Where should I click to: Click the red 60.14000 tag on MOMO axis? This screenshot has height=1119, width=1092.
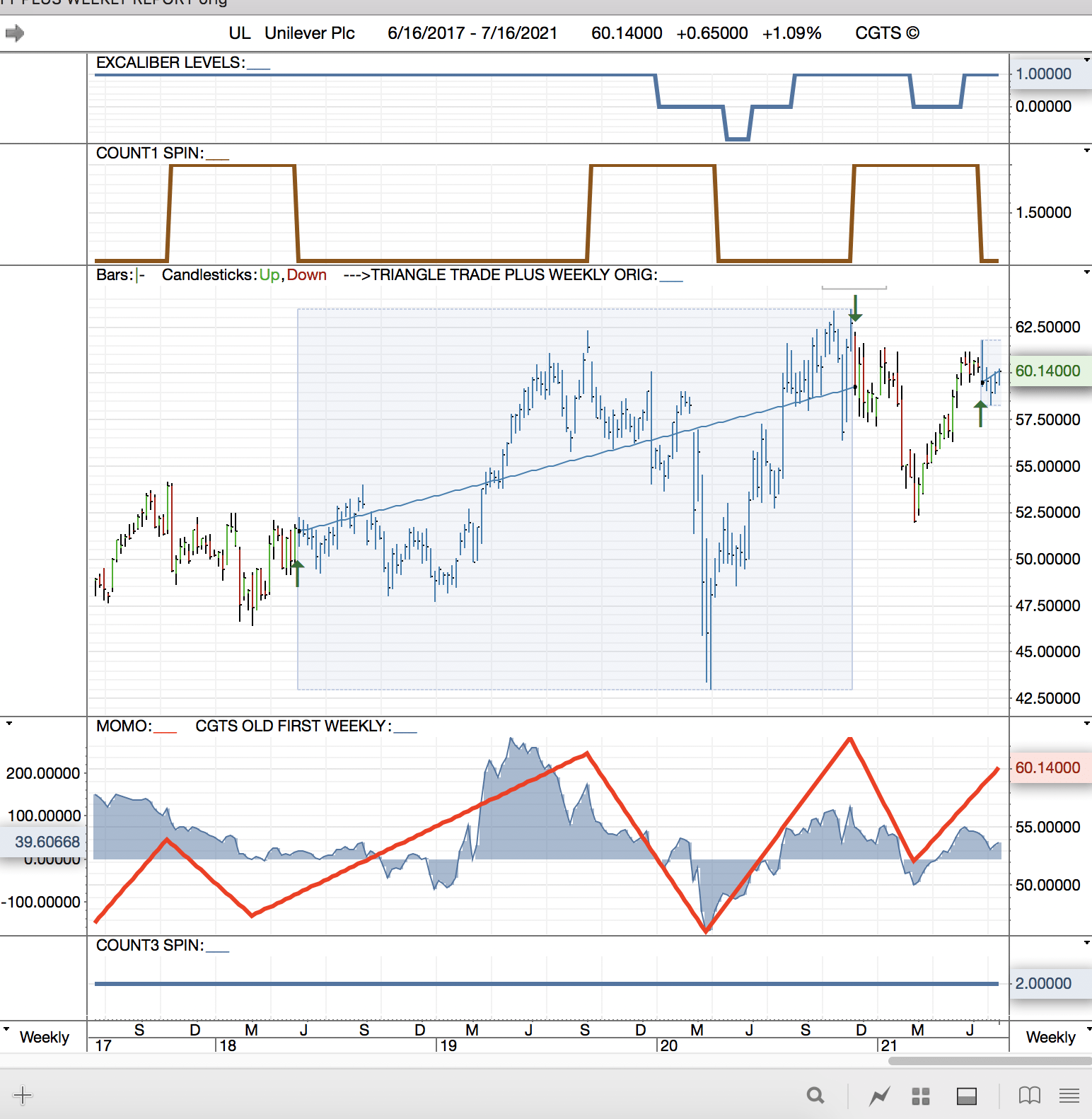click(x=1051, y=767)
